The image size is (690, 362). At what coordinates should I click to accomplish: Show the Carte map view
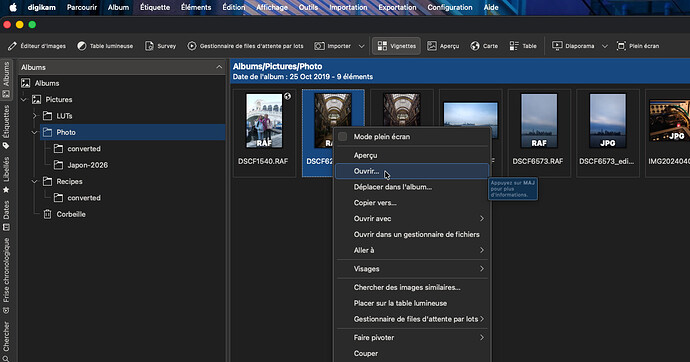484,46
